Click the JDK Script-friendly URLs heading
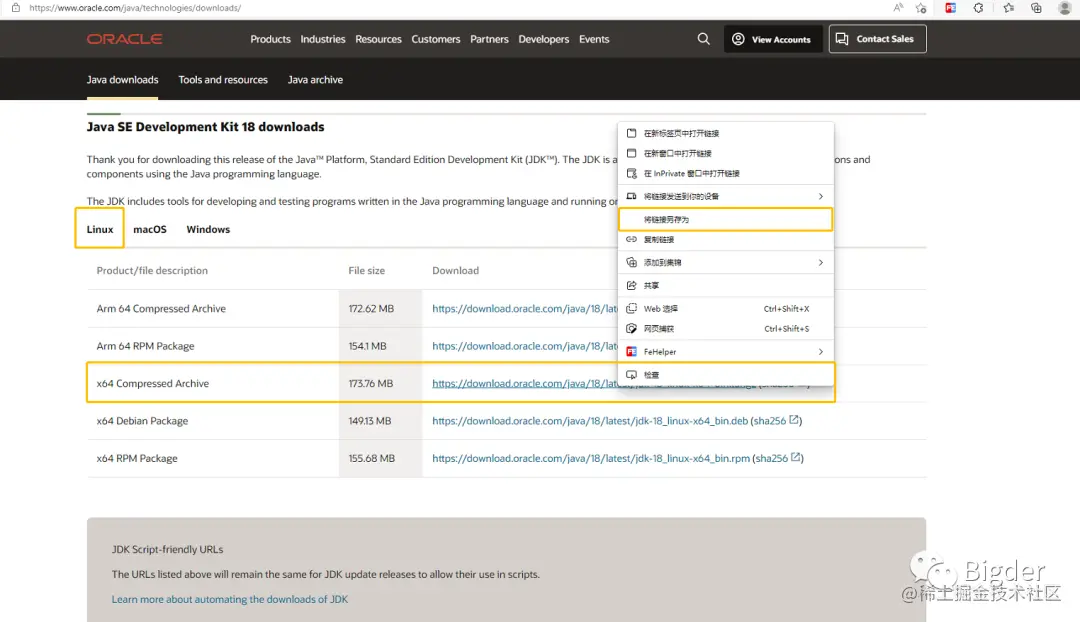Image resolution: width=1080 pixels, height=622 pixels. pyautogui.click(x=167, y=550)
